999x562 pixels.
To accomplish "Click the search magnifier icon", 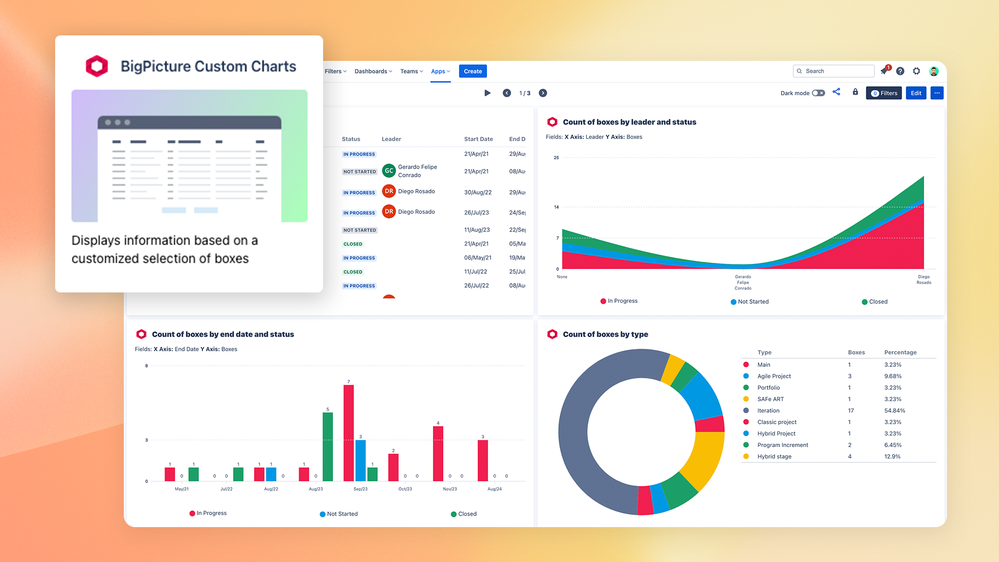I will 800,71.
